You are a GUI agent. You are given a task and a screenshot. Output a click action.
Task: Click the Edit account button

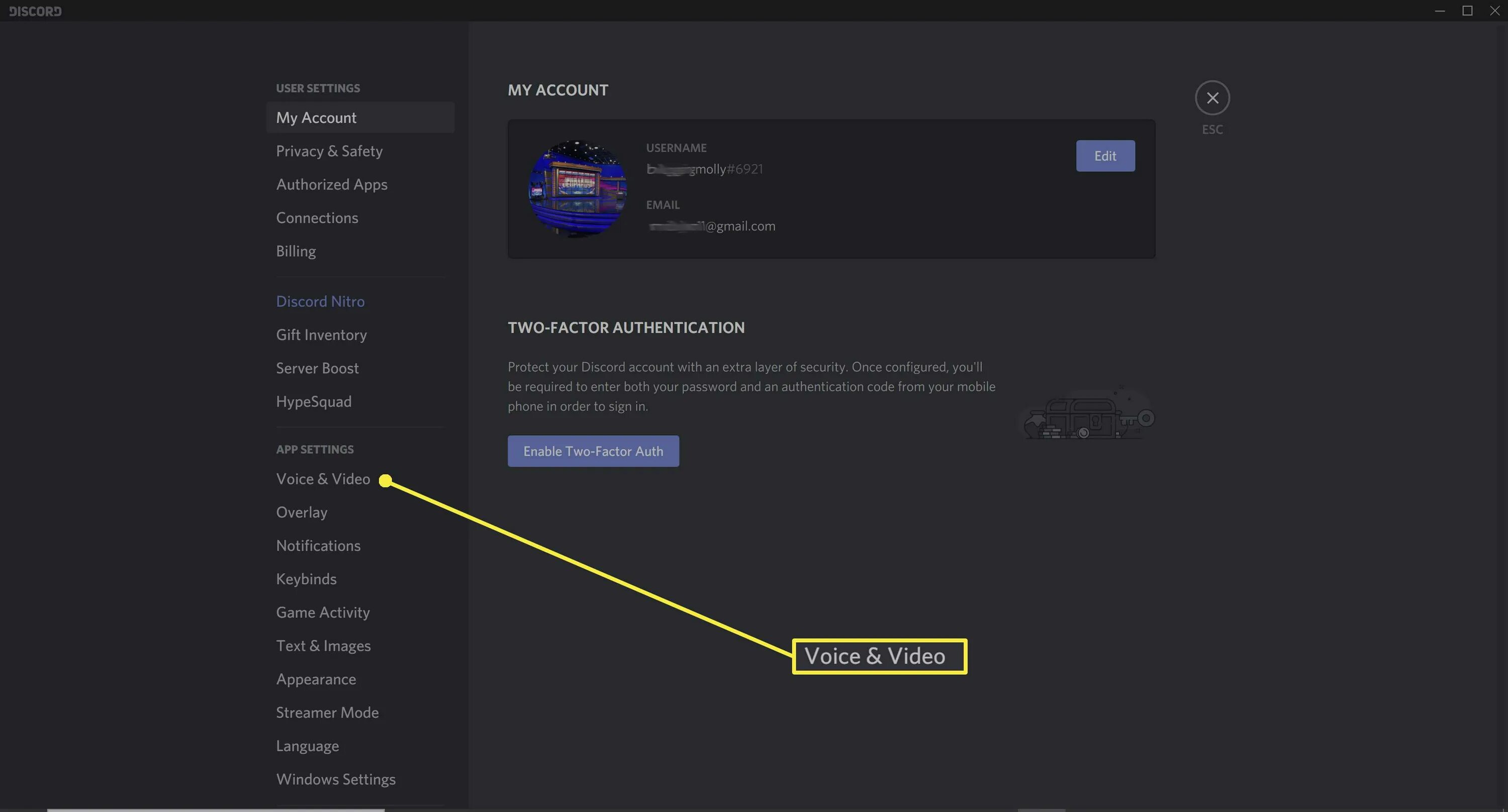(x=1105, y=156)
